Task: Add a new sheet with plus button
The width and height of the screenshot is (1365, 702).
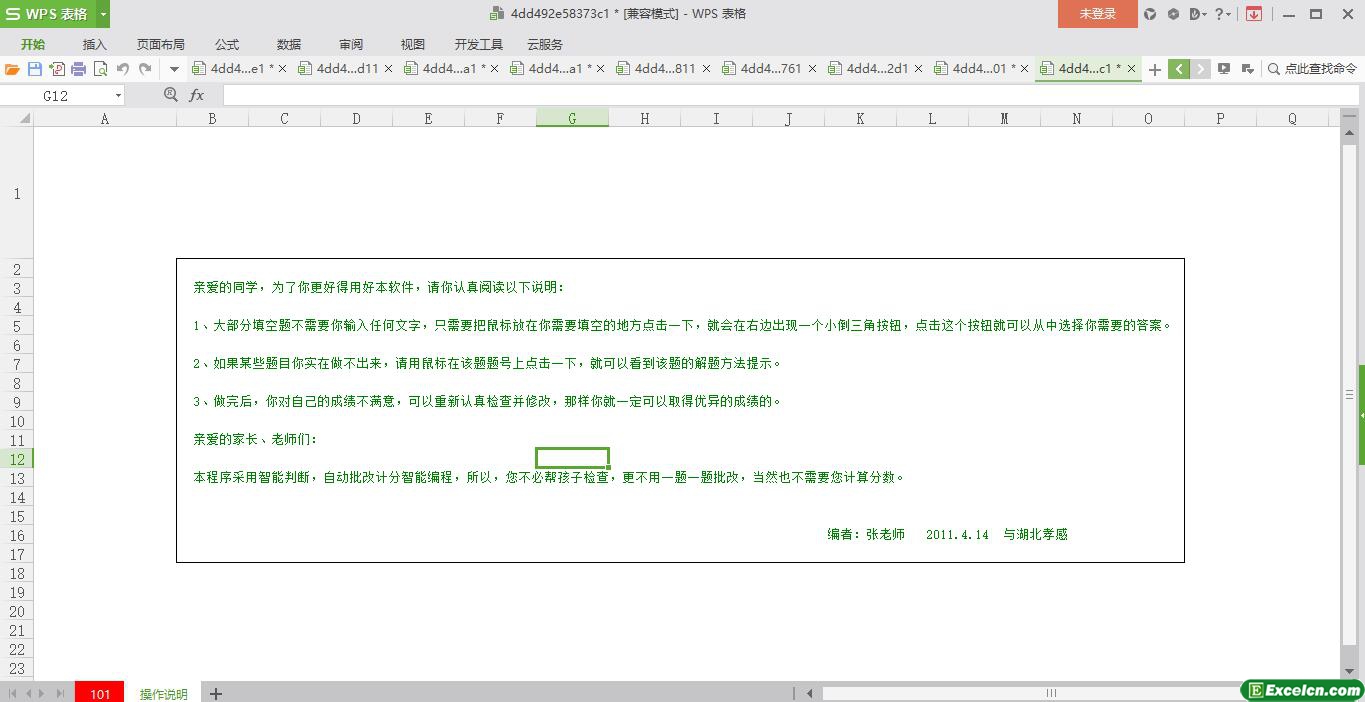Action: 216,693
